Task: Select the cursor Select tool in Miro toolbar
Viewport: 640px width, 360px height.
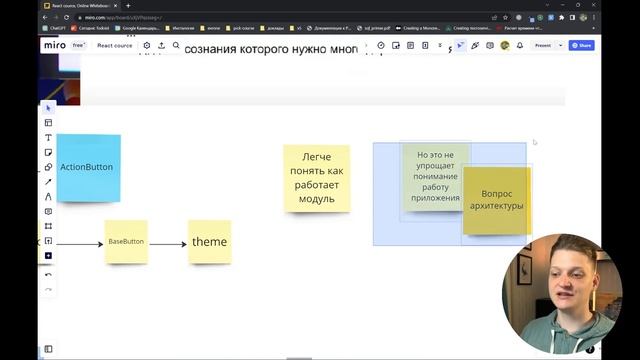Action: tap(48, 108)
